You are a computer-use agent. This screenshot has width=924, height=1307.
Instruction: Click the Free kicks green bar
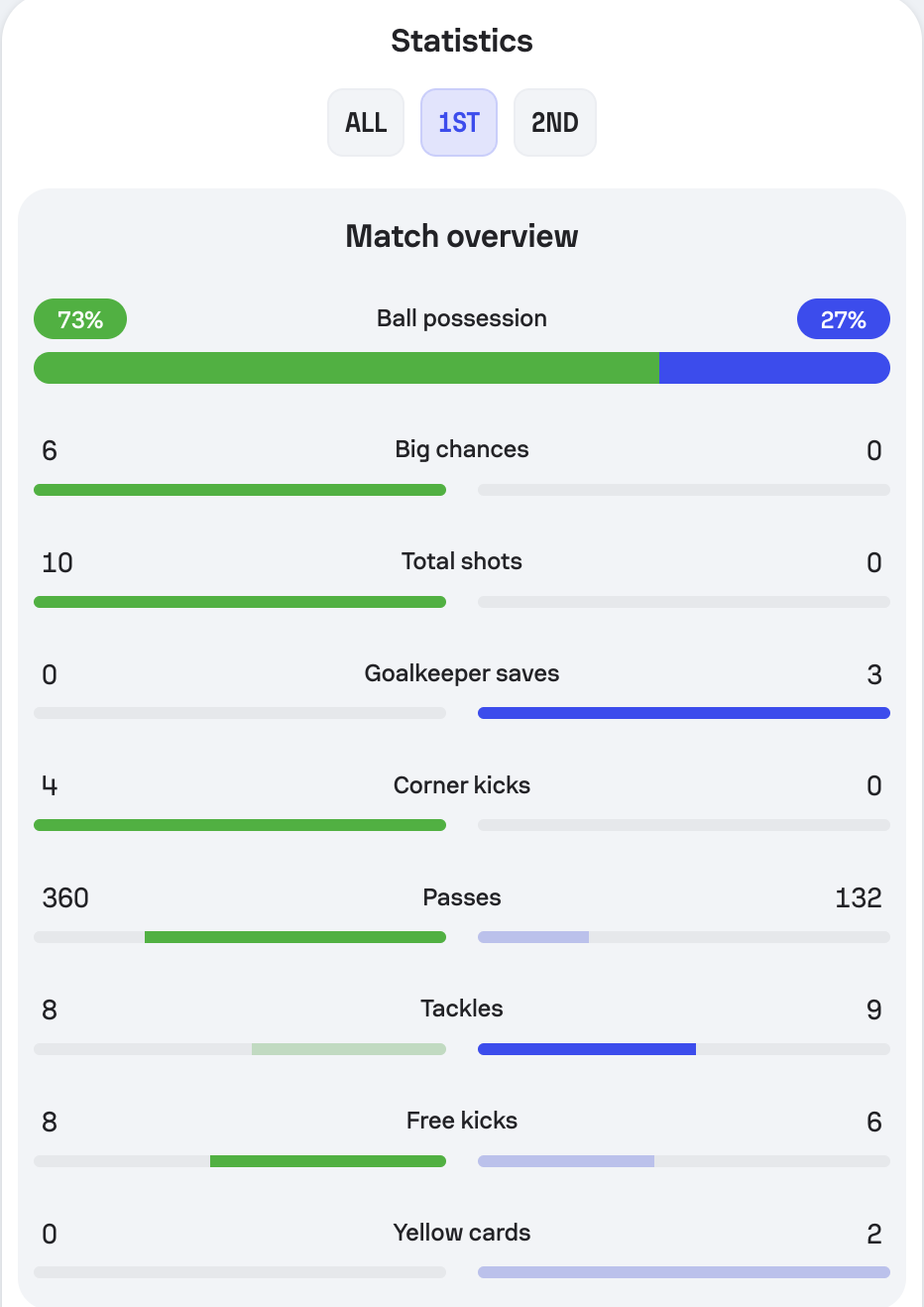(x=328, y=1161)
